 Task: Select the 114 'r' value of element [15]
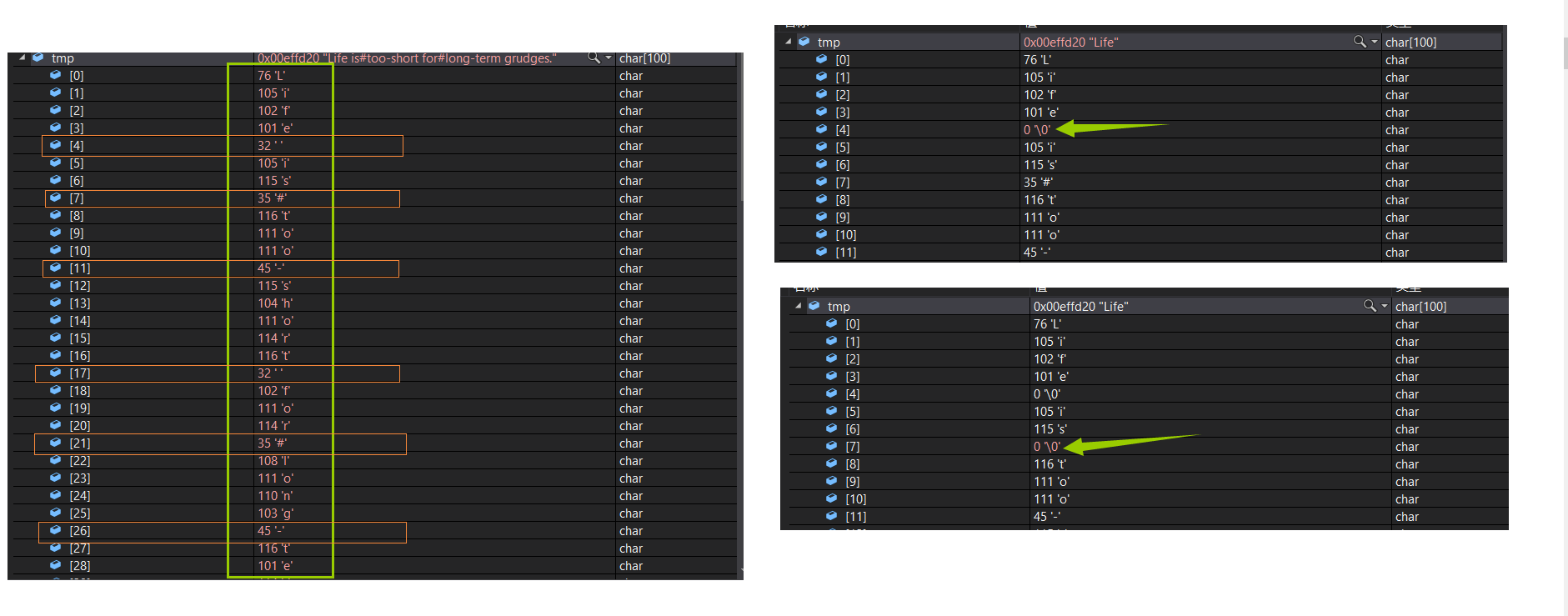coord(273,338)
